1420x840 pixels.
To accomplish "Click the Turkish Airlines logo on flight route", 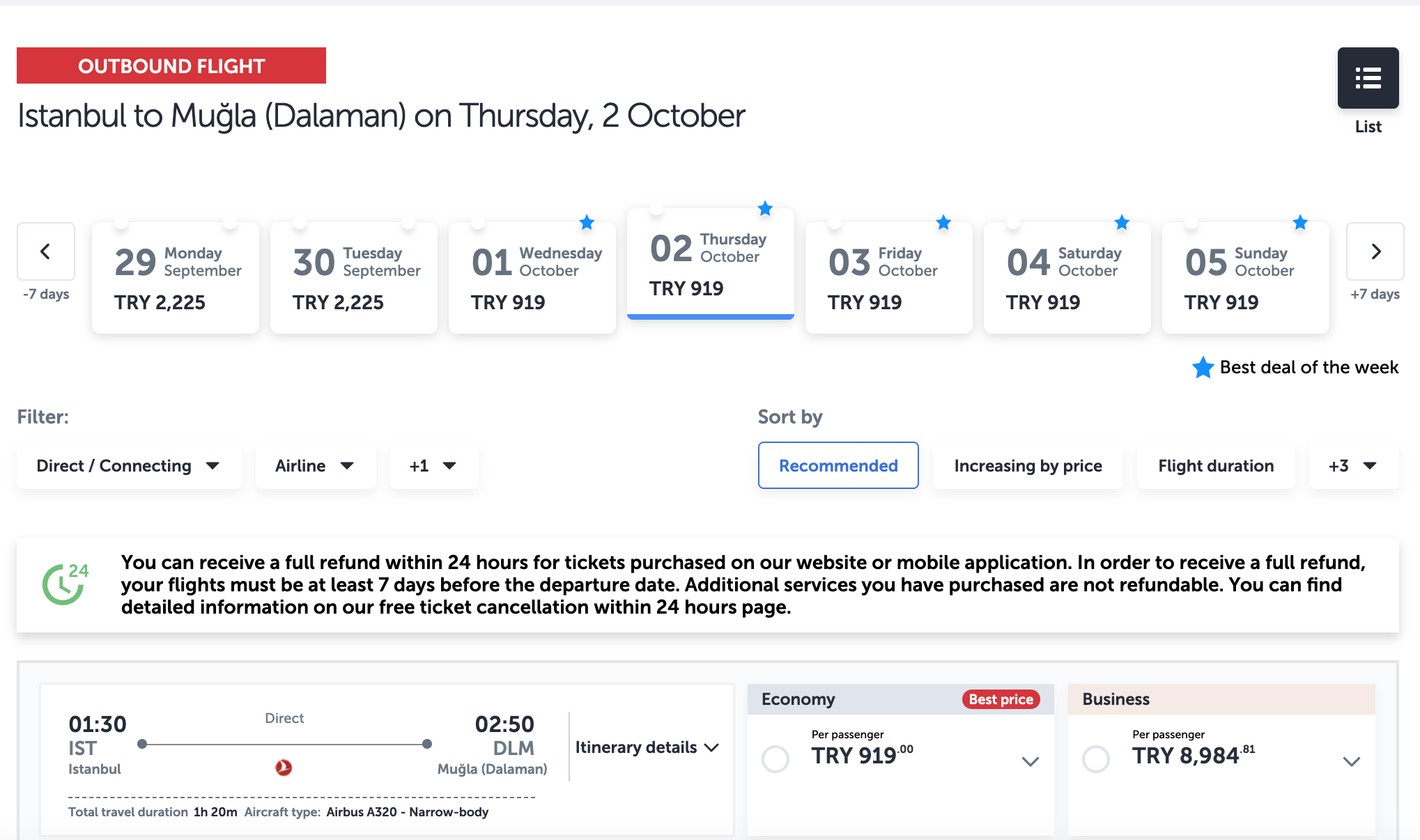I will [284, 768].
